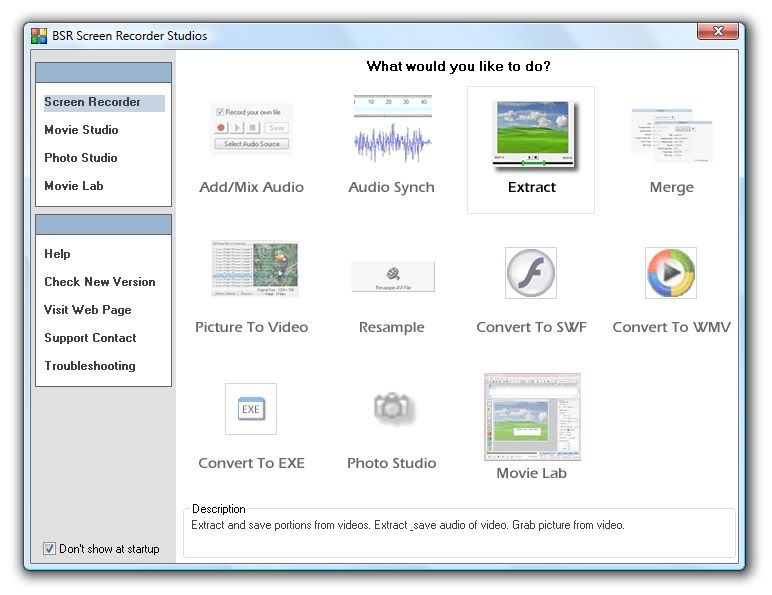Click the Photo Studio label under camera
Screen dimensions: 772x595
(x=391, y=463)
